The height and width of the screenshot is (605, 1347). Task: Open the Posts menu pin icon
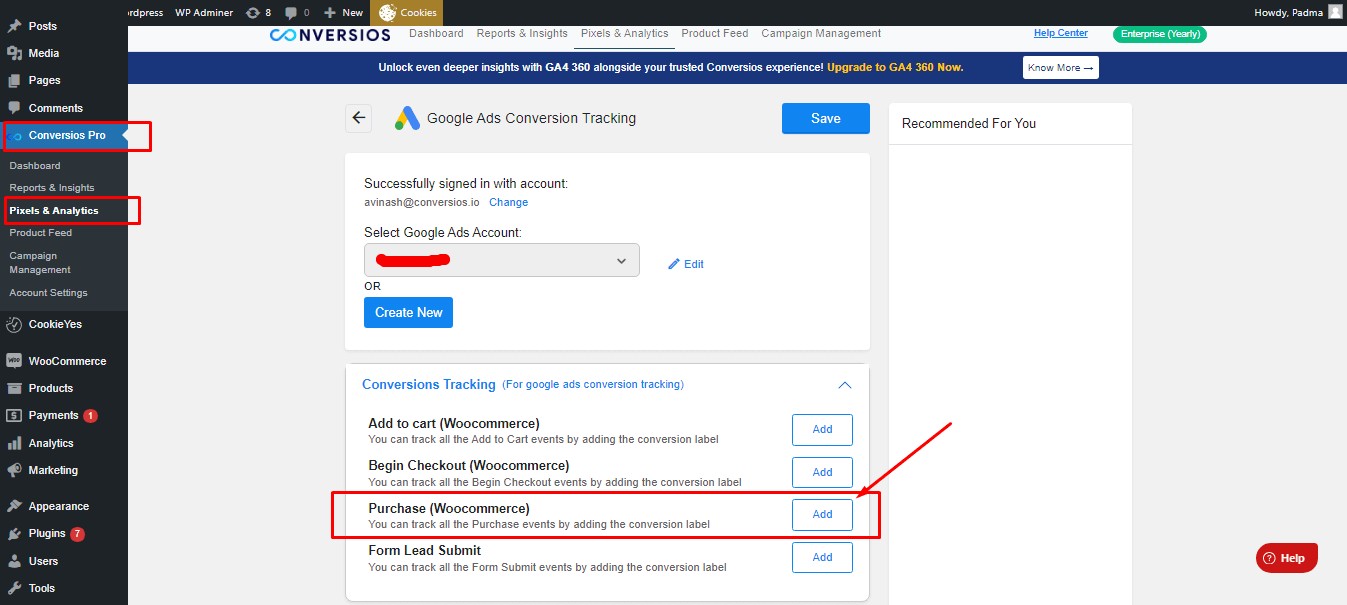(x=14, y=26)
